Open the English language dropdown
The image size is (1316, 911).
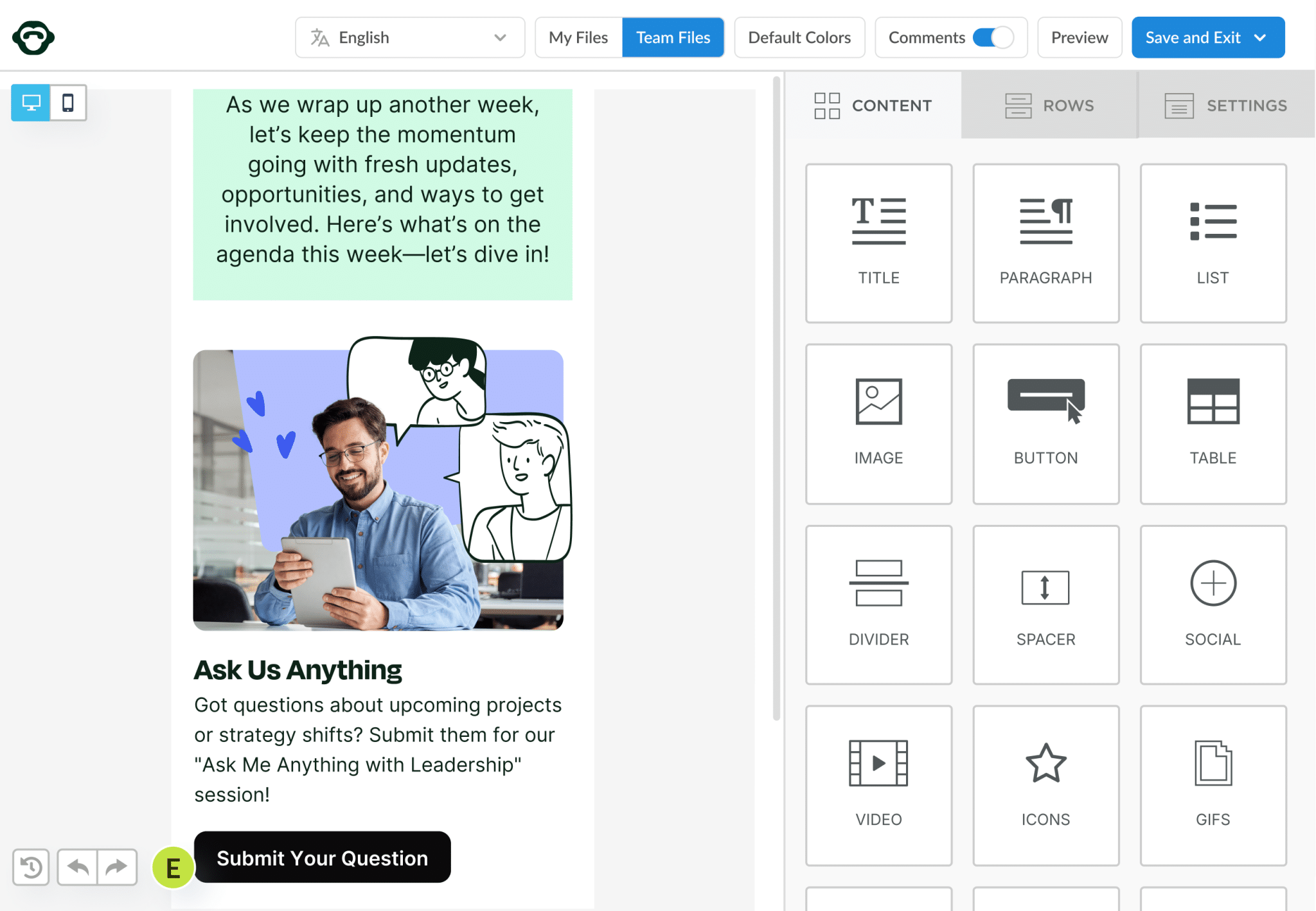tap(410, 37)
